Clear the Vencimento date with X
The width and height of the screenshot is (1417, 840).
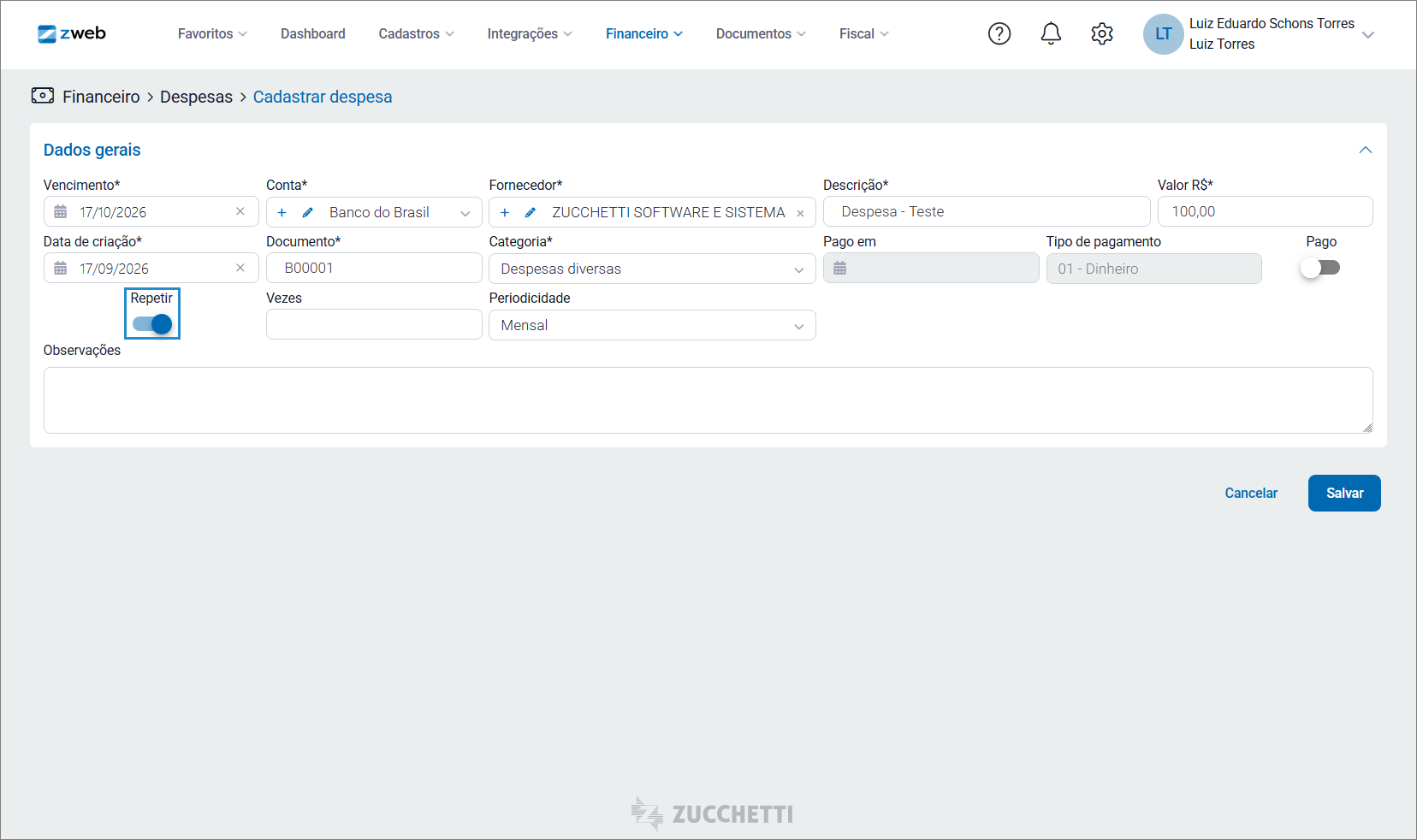pyautogui.click(x=240, y=211)
